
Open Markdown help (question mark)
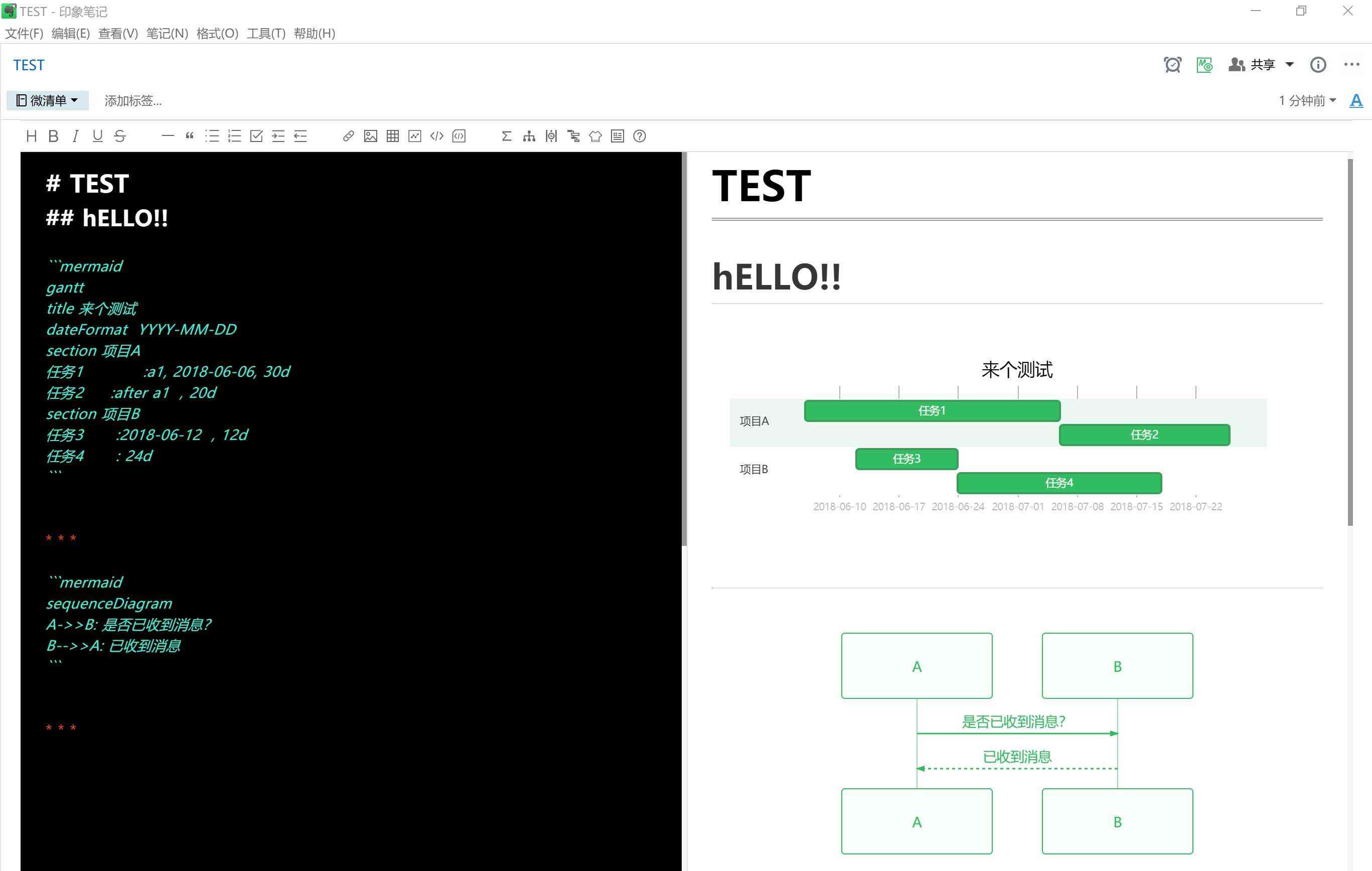[639, 136]
